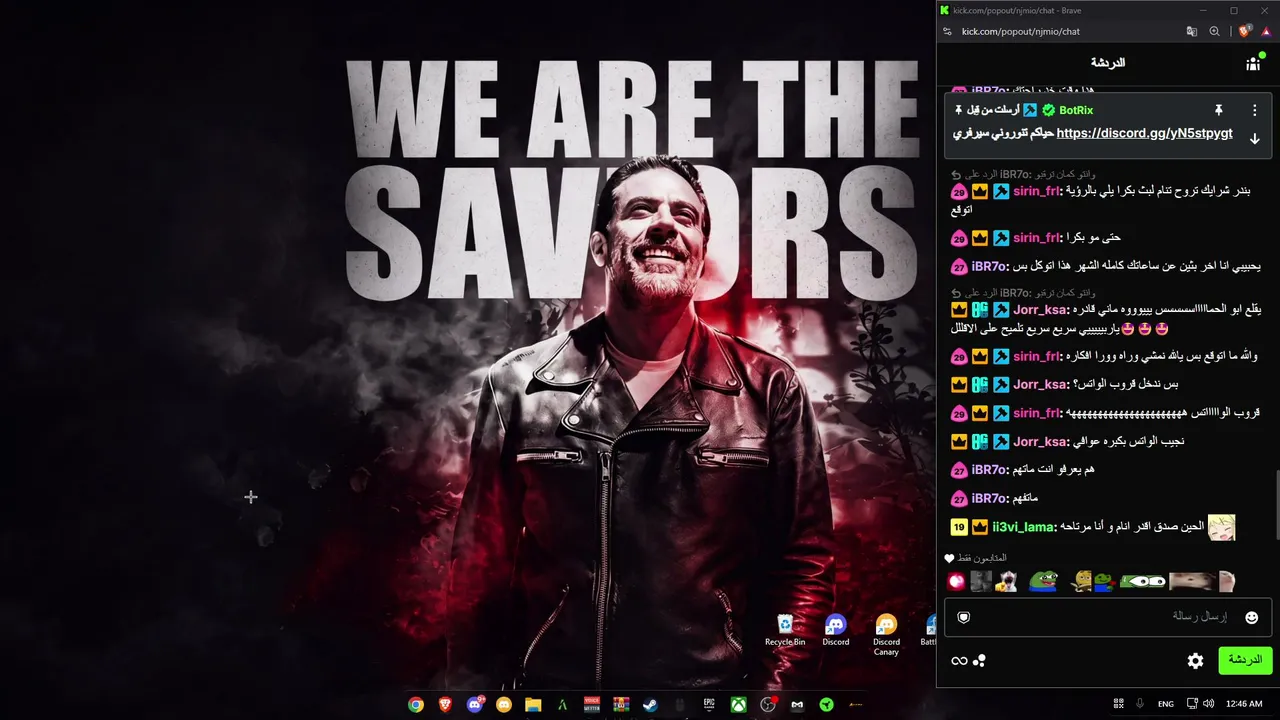Insert the red orb emote
Screen dimensions: 1280x720
(x=957, y=581)
